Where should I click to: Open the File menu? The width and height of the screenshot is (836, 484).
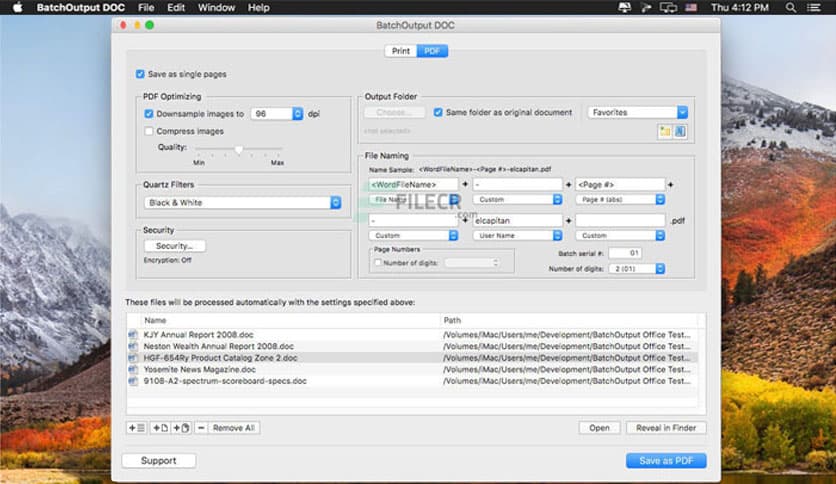146,7
